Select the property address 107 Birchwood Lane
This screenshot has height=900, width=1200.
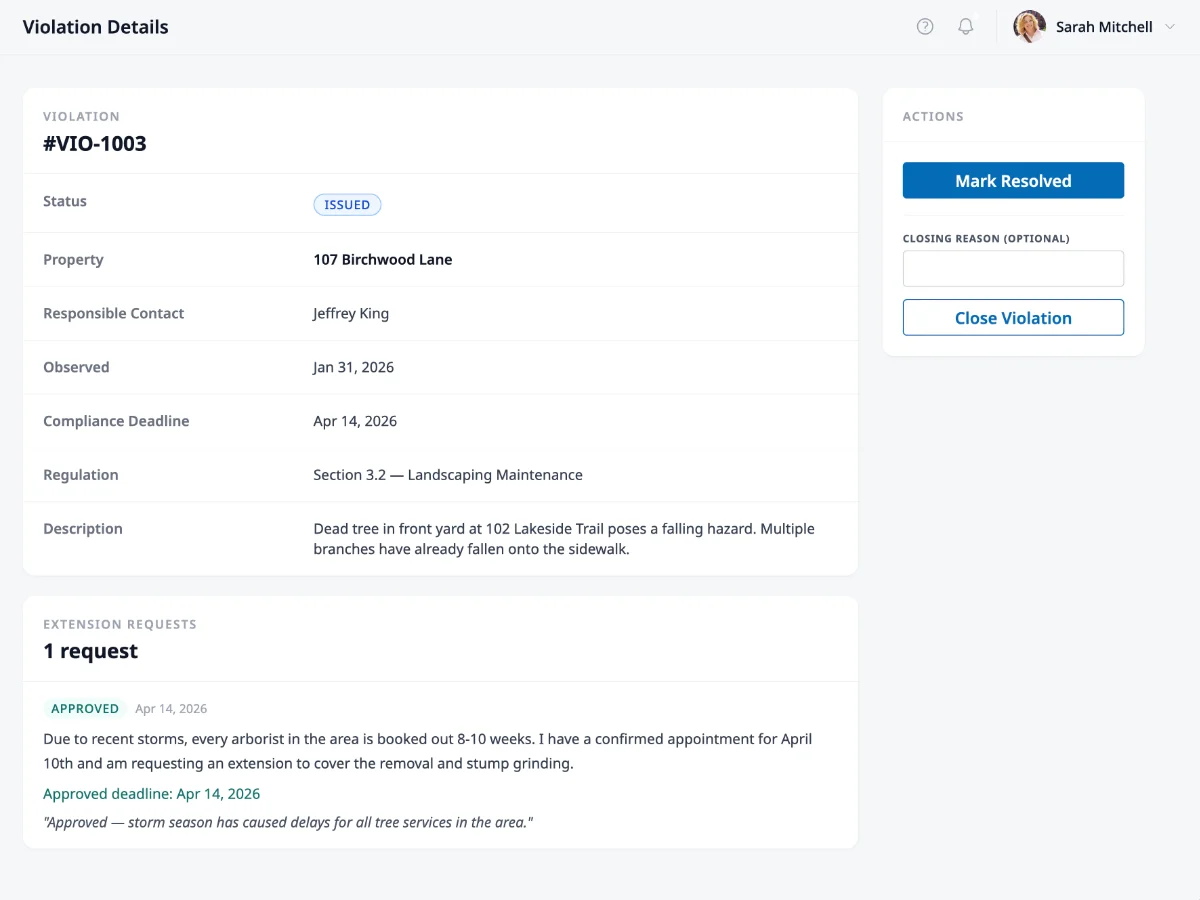383,259
